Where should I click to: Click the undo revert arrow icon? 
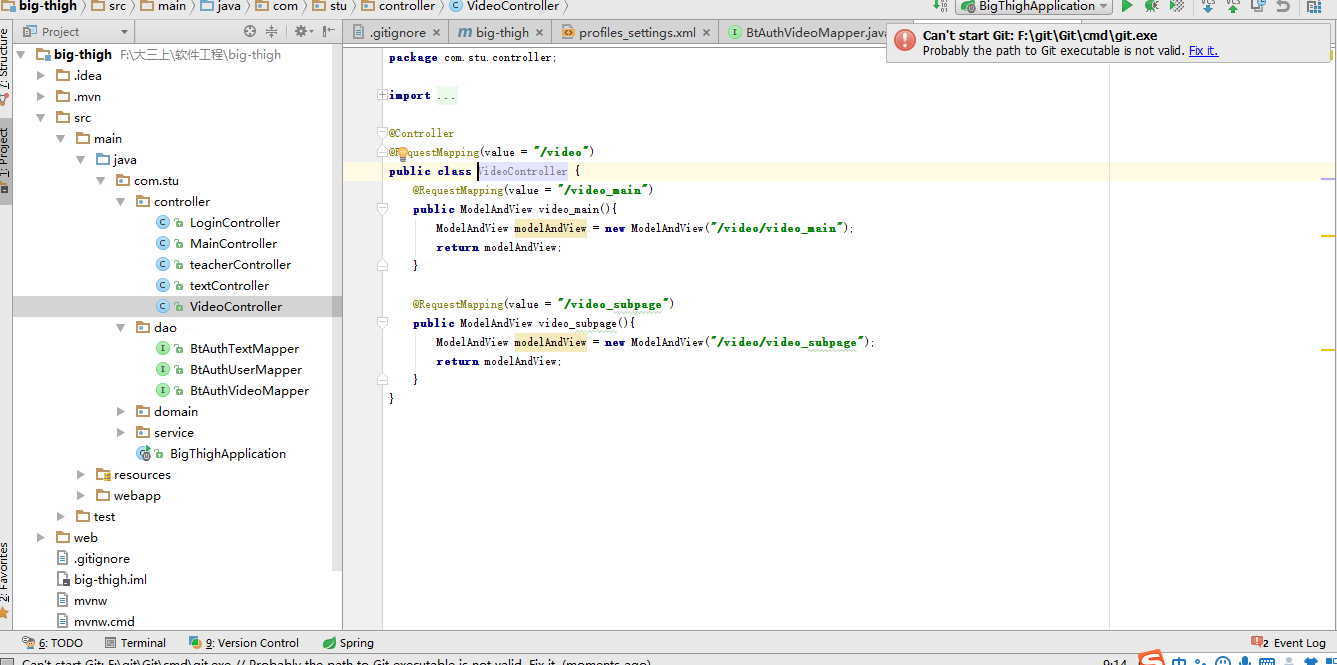(x=1283, y=6)
